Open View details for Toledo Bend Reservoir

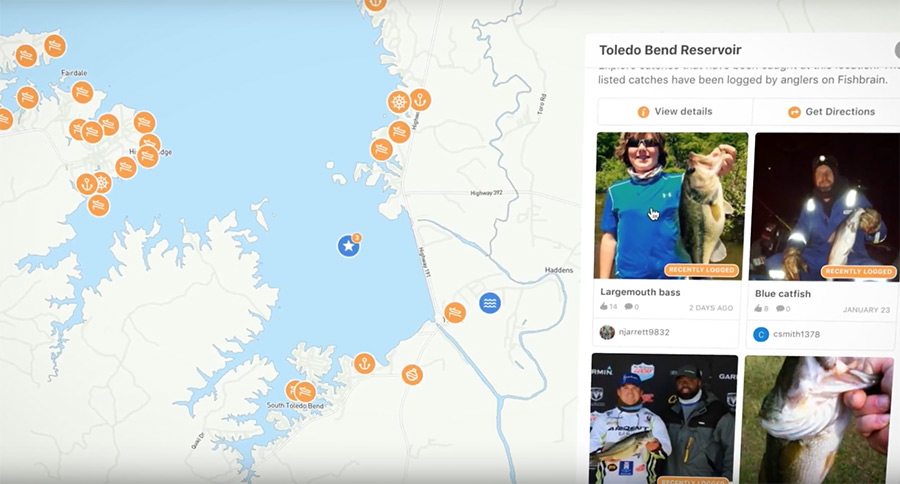tap(675, 111)
